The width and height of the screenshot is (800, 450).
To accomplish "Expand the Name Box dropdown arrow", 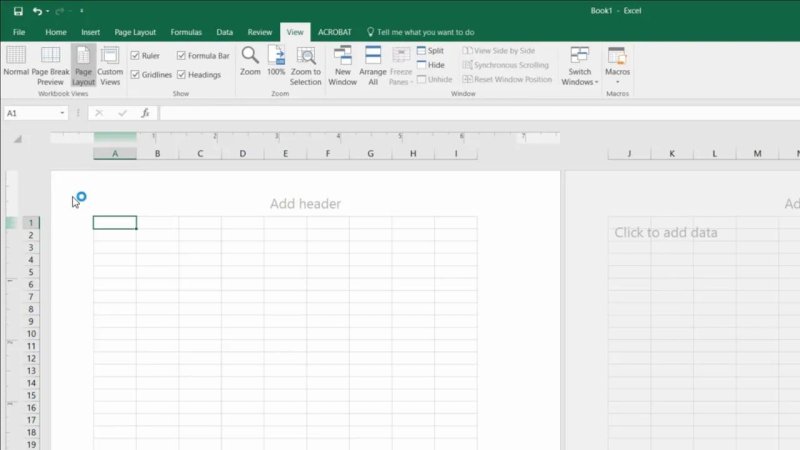I will (x=62, y=113).
